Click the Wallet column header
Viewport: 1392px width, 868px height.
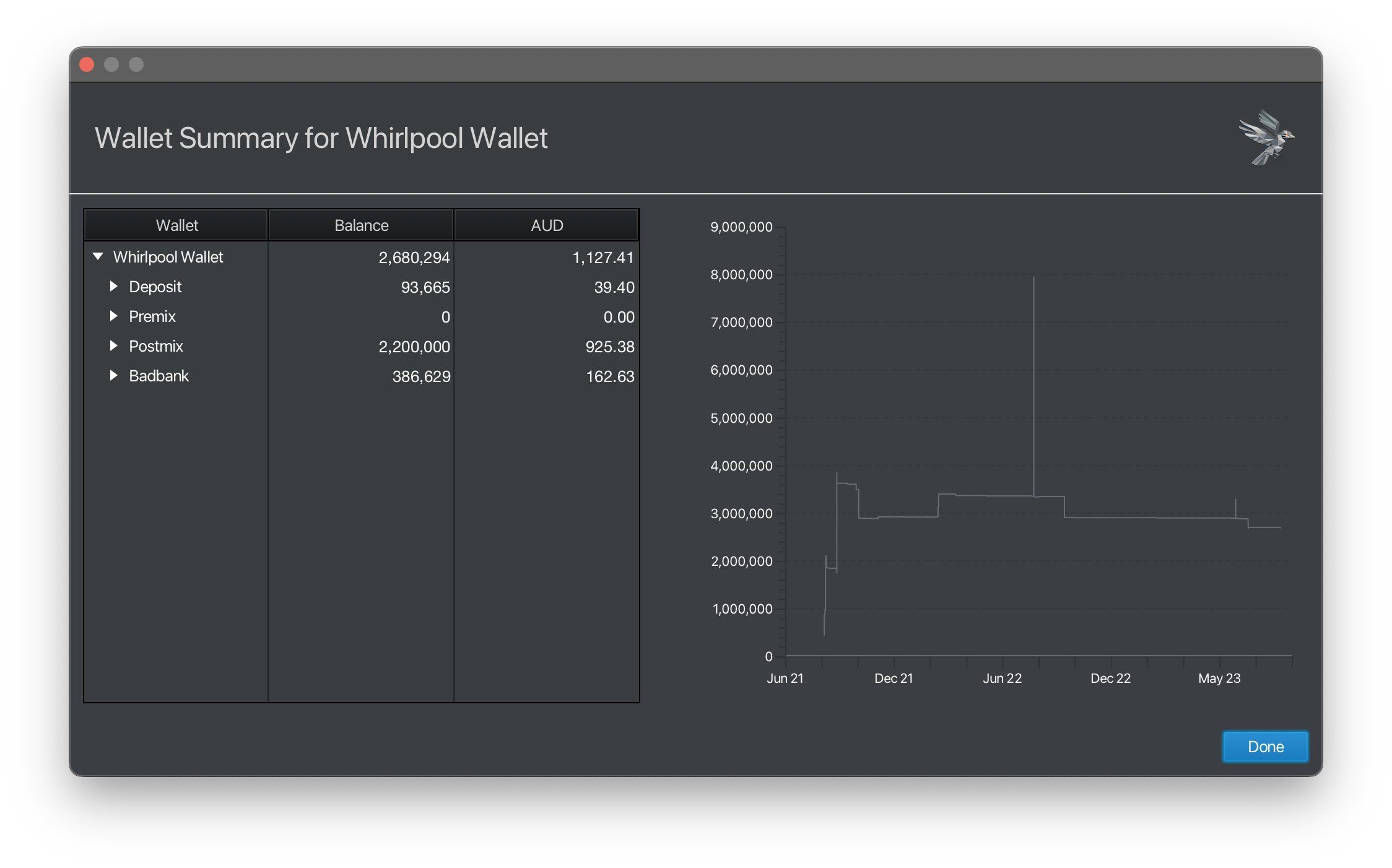(176, 225)
